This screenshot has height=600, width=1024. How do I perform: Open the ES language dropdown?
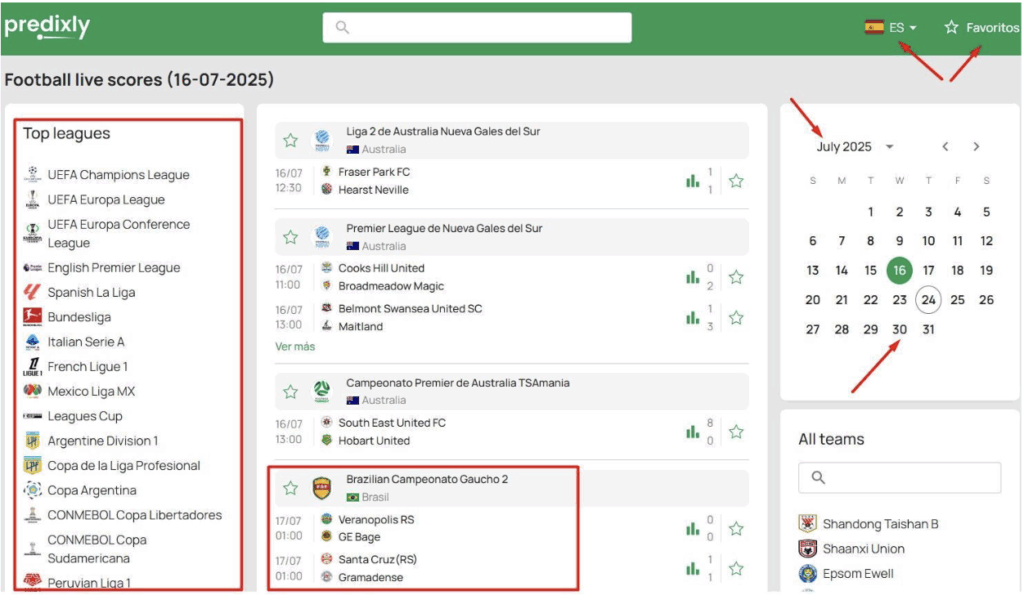click(891, 28)
